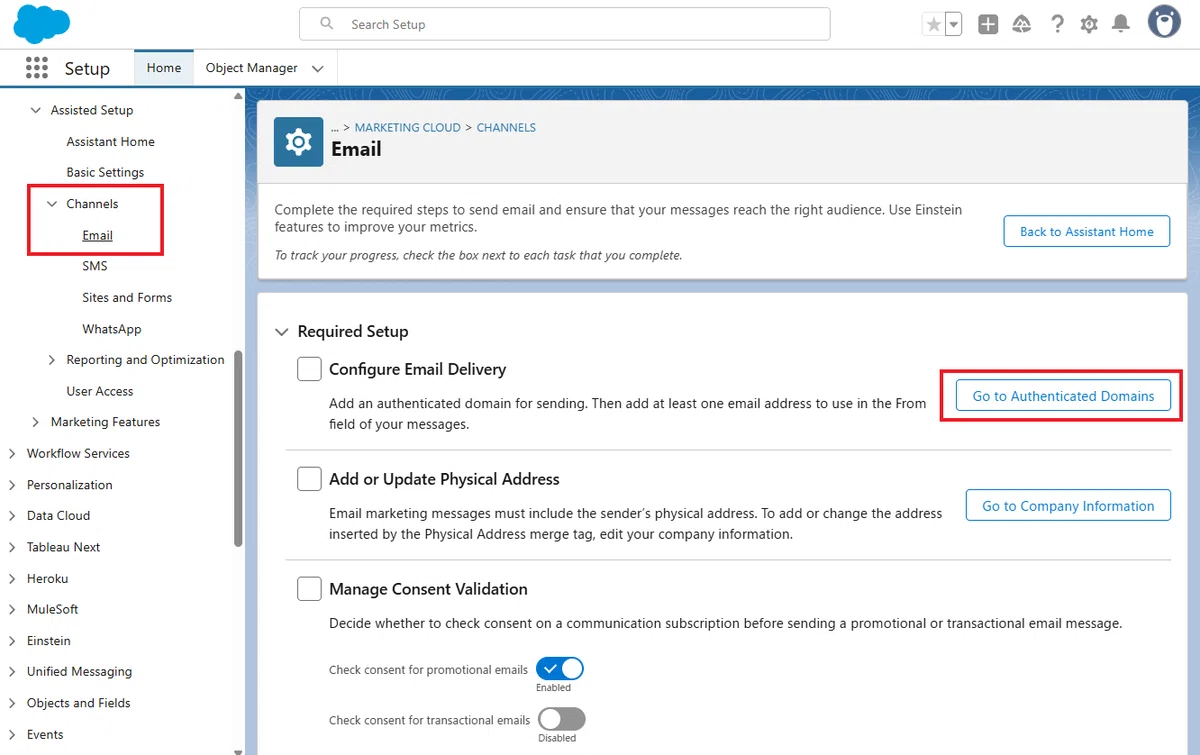Image resolution: width=1200 pixels, height=755 pixels.
Task: Switch to the Object Manager tab
Action: 251,68
